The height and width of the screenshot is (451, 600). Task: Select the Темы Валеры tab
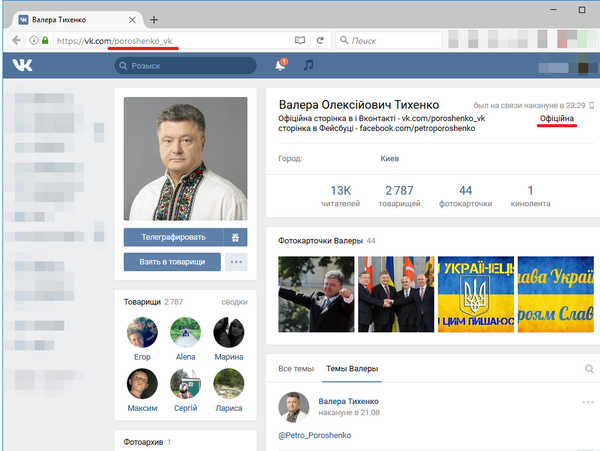coord(352,369)
